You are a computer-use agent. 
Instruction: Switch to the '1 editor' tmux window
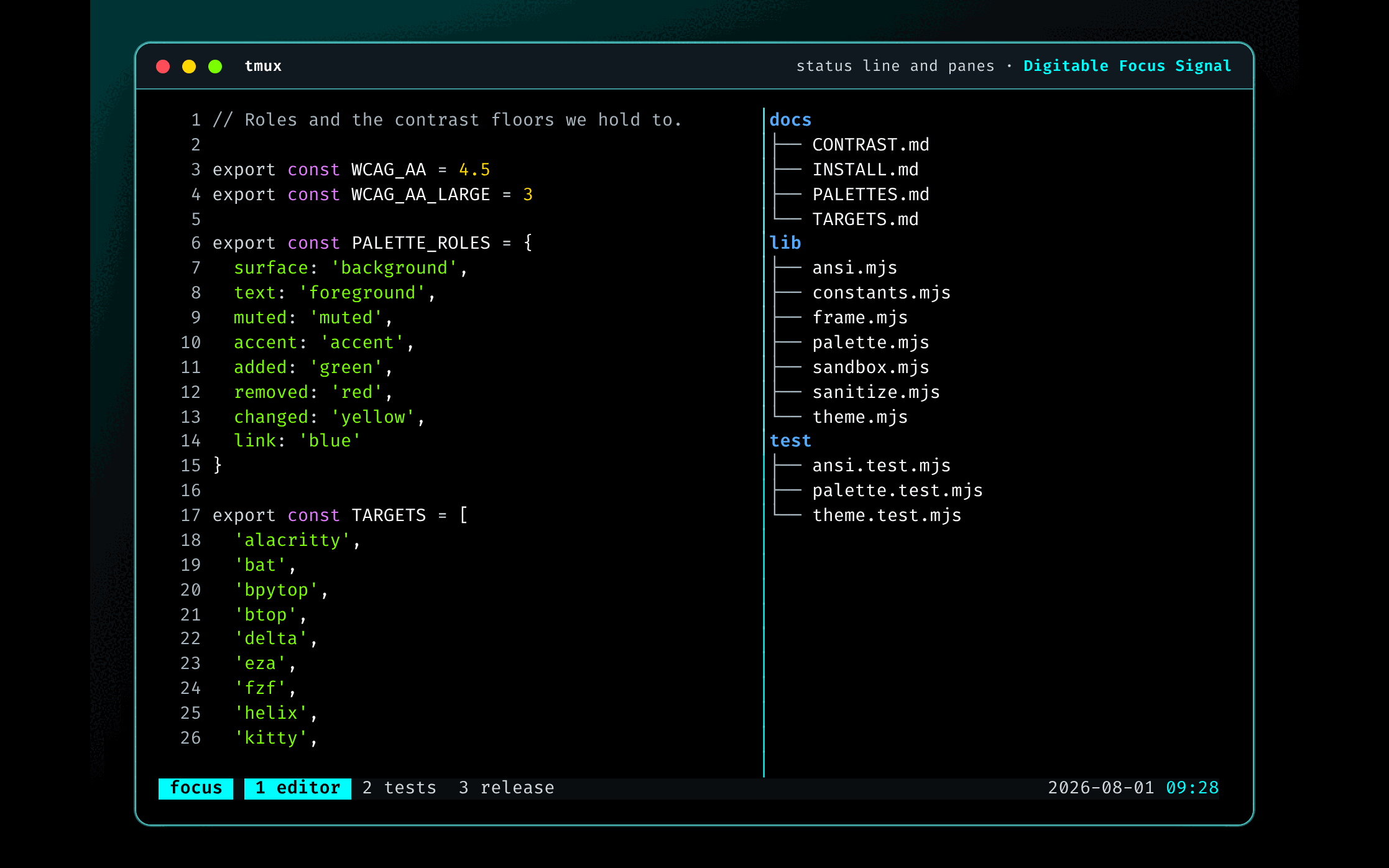click(x=298, y=788)
